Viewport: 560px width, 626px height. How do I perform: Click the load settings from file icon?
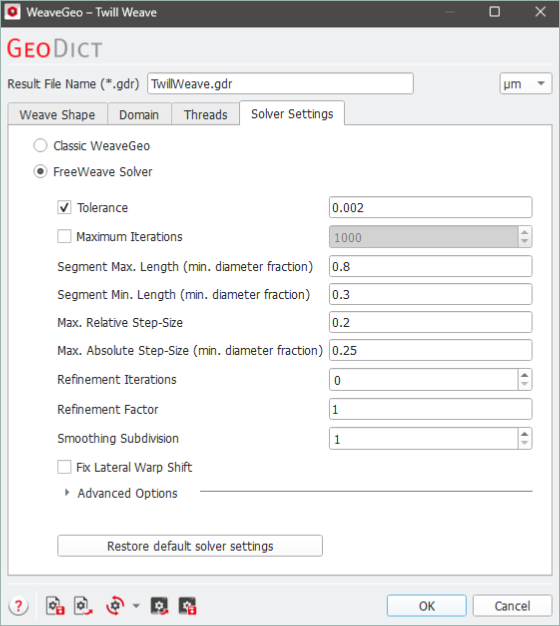83,606
